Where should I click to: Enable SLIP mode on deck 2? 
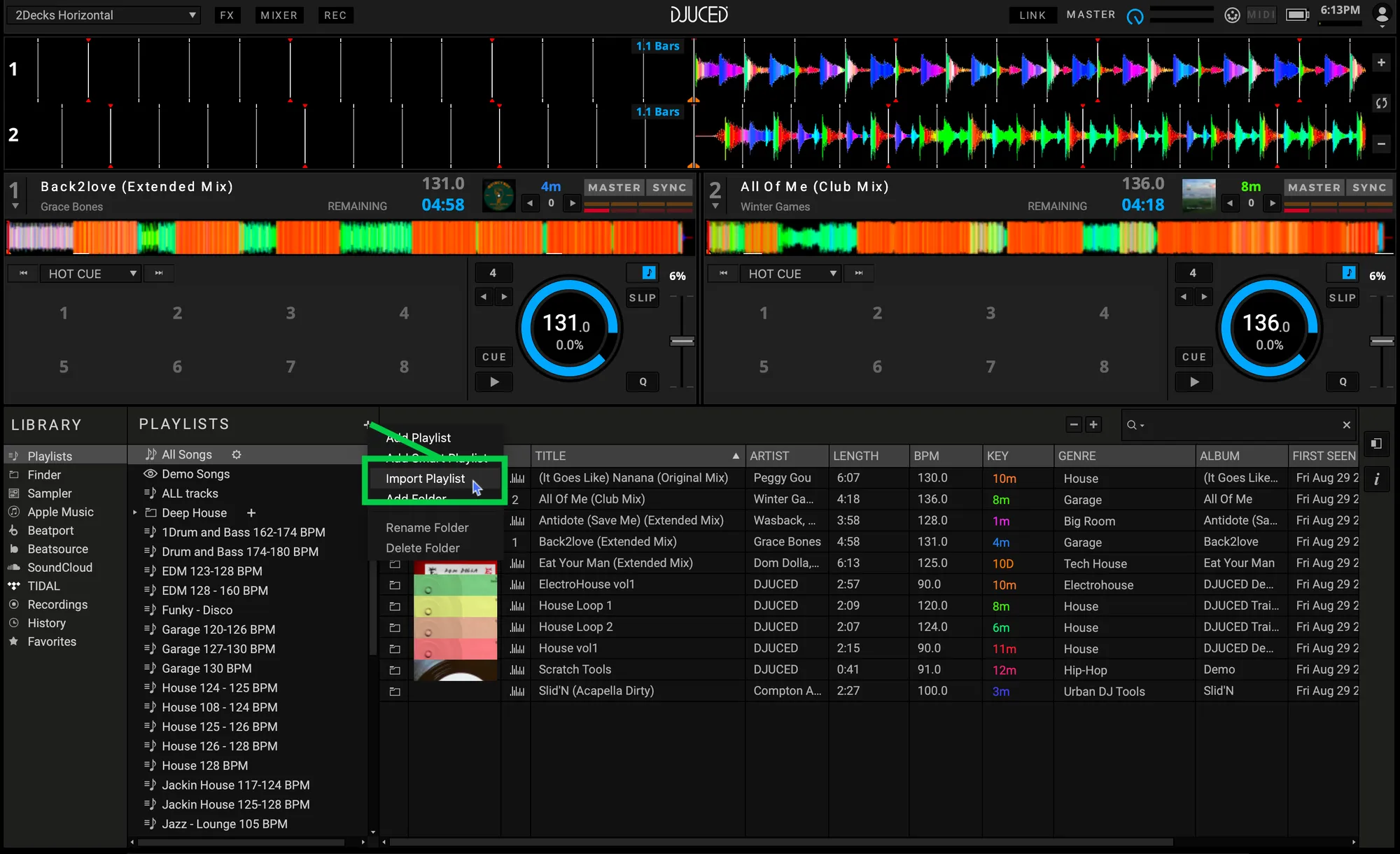tap(1342, 298)
